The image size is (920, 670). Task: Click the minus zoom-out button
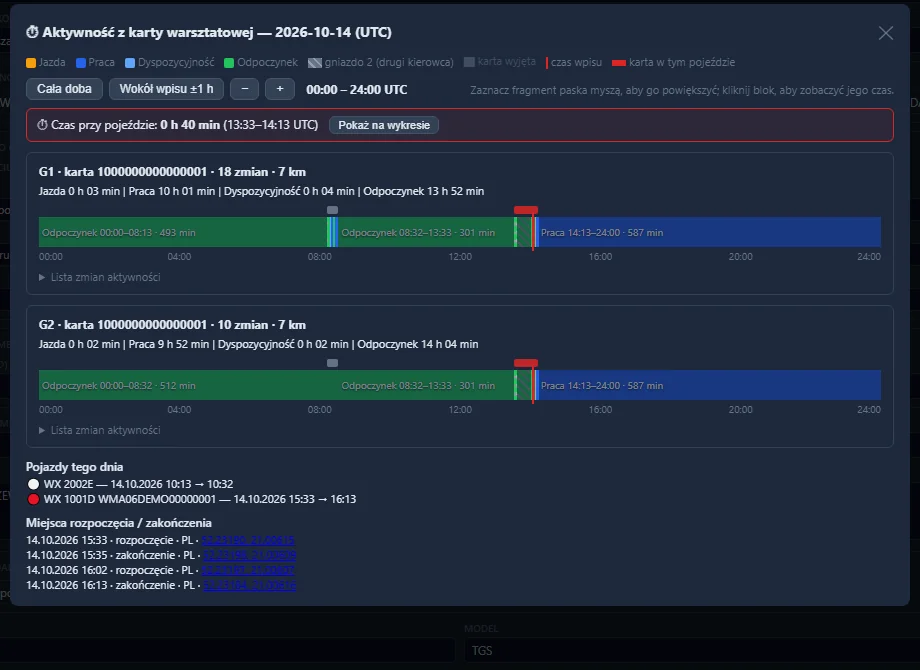245,89
